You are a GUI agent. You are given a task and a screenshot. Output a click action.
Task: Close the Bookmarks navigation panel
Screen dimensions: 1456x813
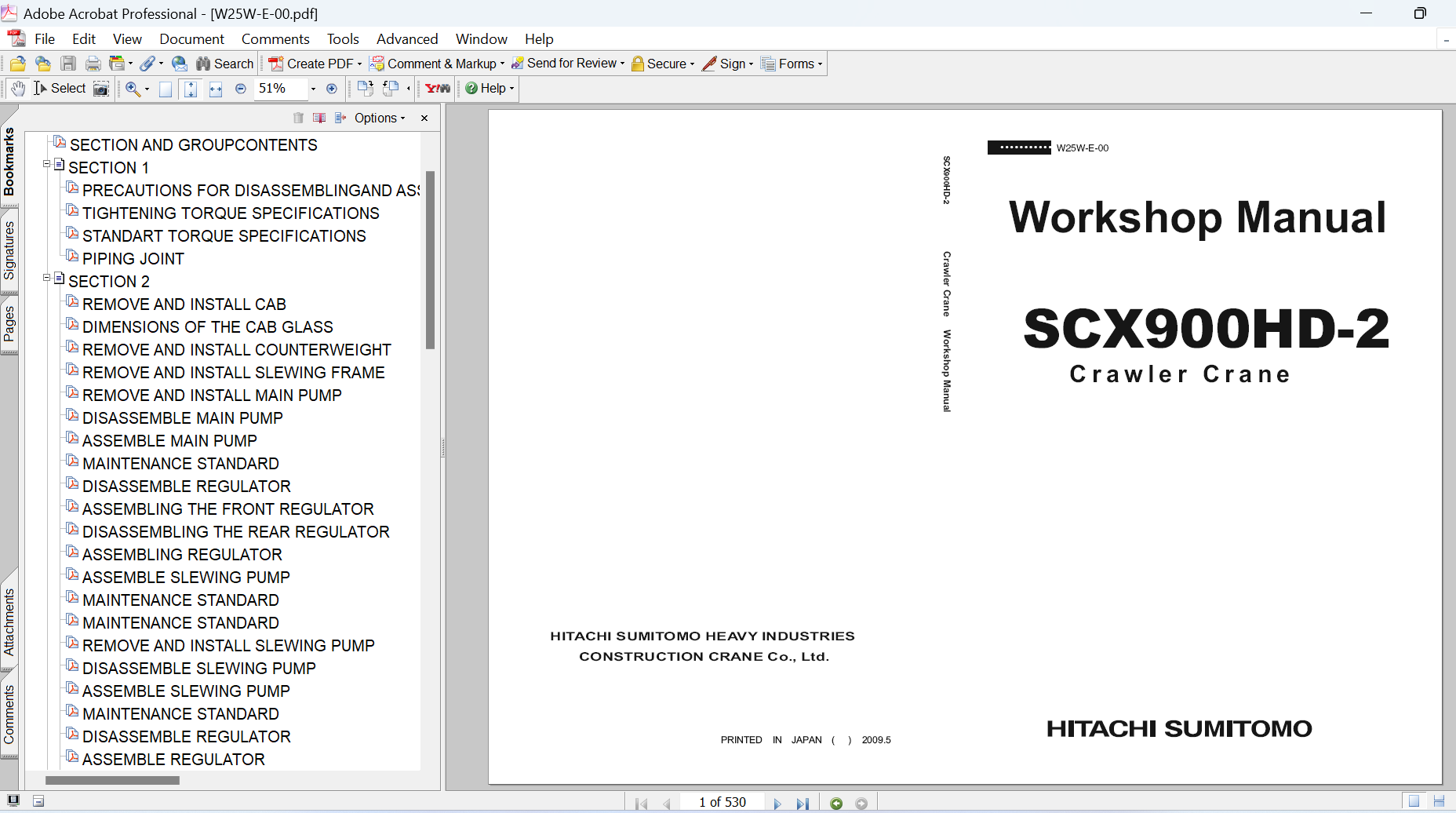[424, 118]
